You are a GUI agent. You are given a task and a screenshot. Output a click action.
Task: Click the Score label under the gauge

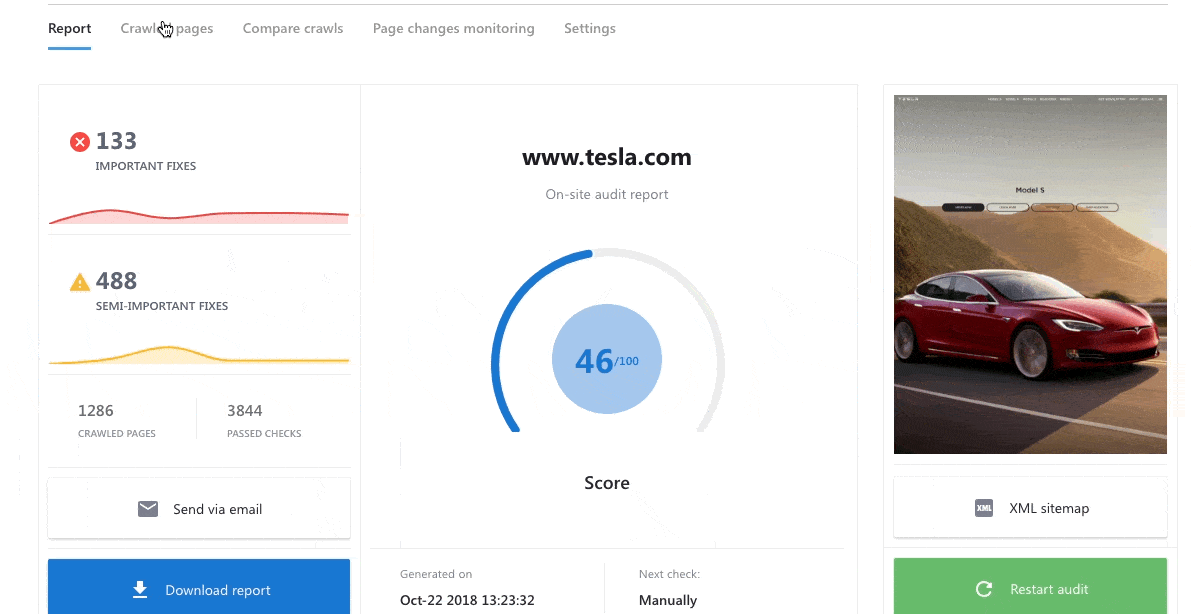(607, 483)
